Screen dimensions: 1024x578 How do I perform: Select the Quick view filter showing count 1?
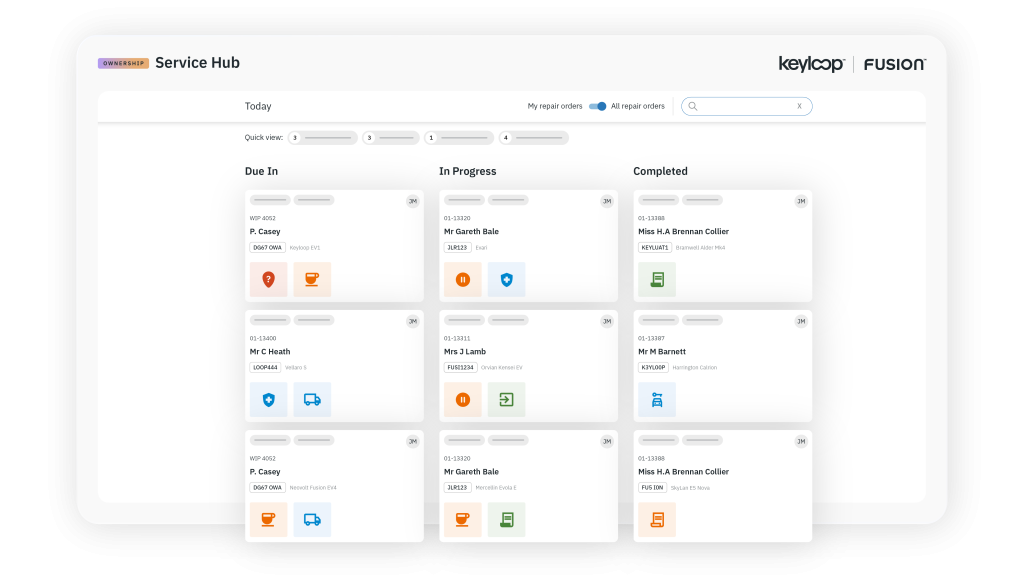[x=459, y=138]
